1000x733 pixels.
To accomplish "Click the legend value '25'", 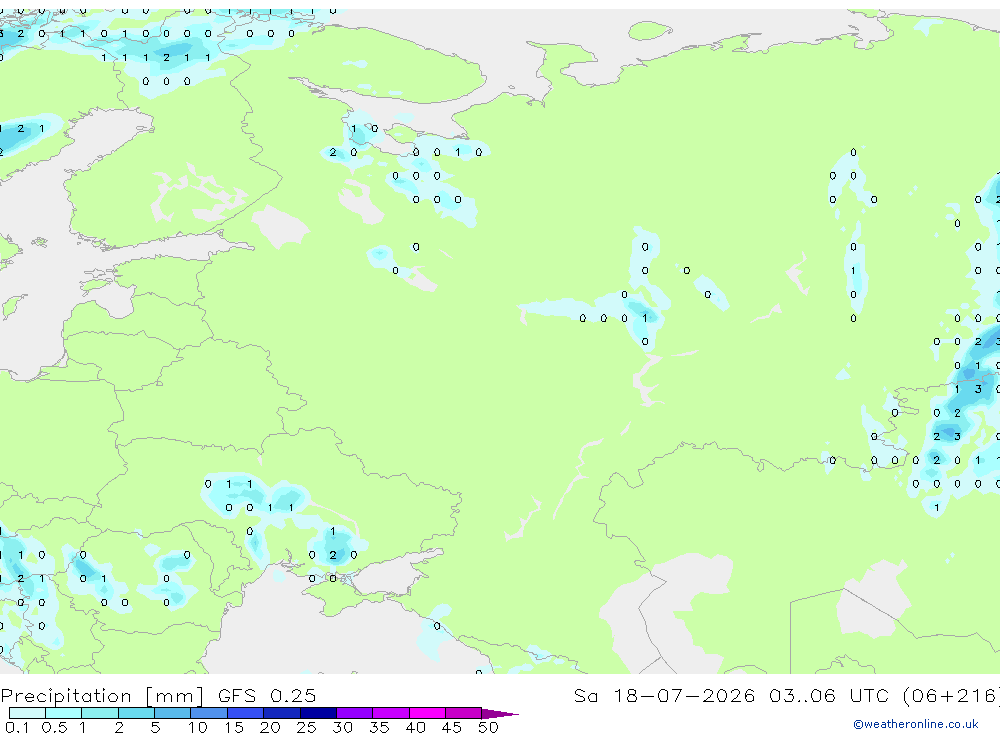I will tap(306, 727).
